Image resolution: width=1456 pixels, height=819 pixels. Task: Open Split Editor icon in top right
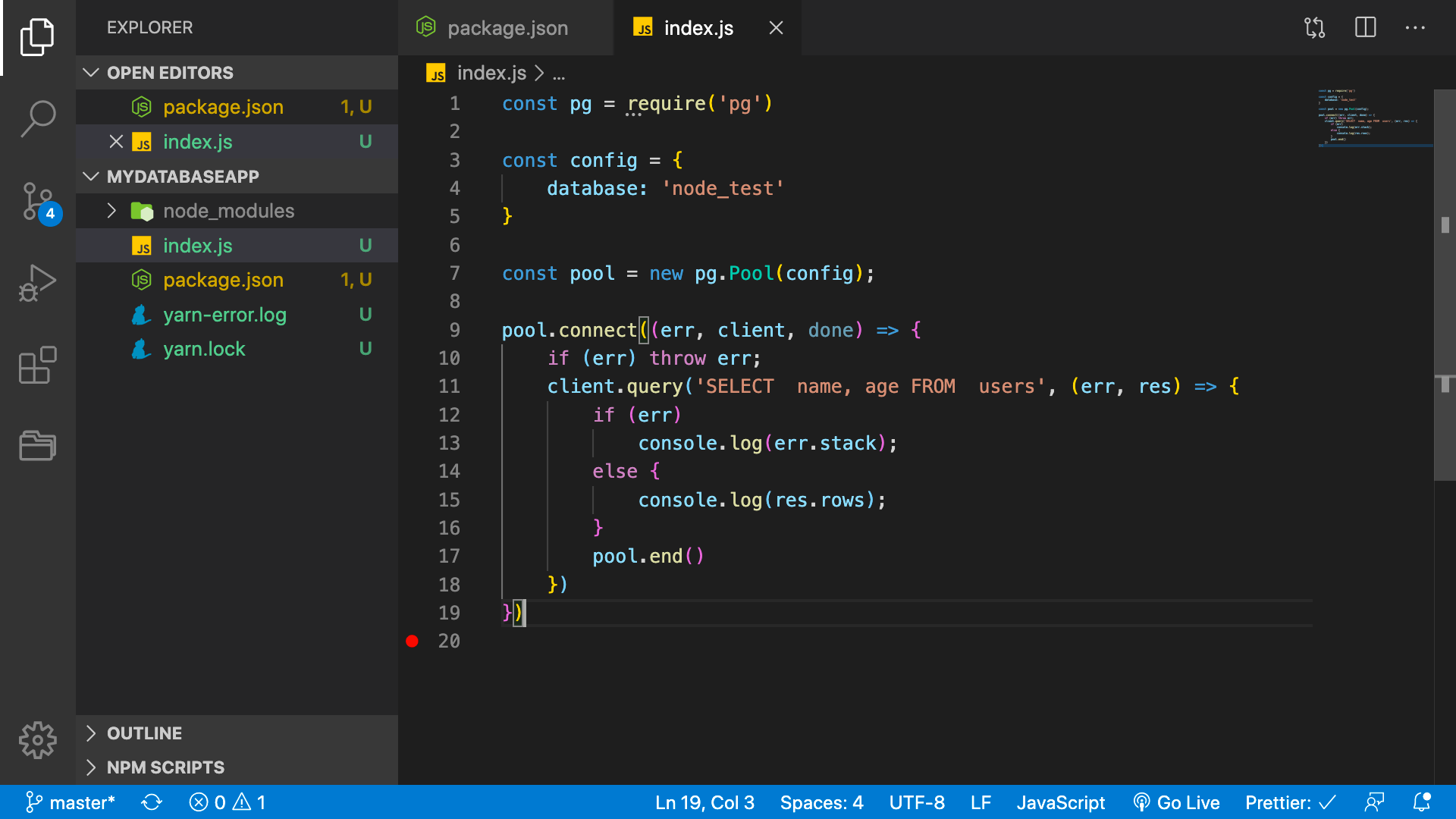pyautogui.click(x=1366, y=28)
